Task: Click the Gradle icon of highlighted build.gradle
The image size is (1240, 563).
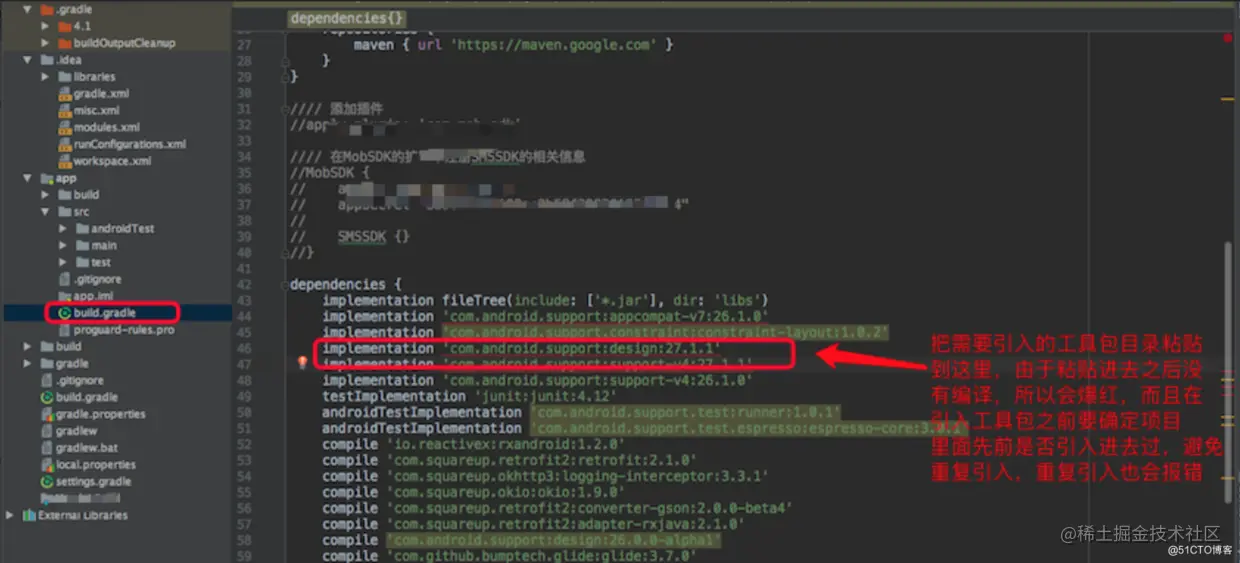Action: click(x=64, y=313)
